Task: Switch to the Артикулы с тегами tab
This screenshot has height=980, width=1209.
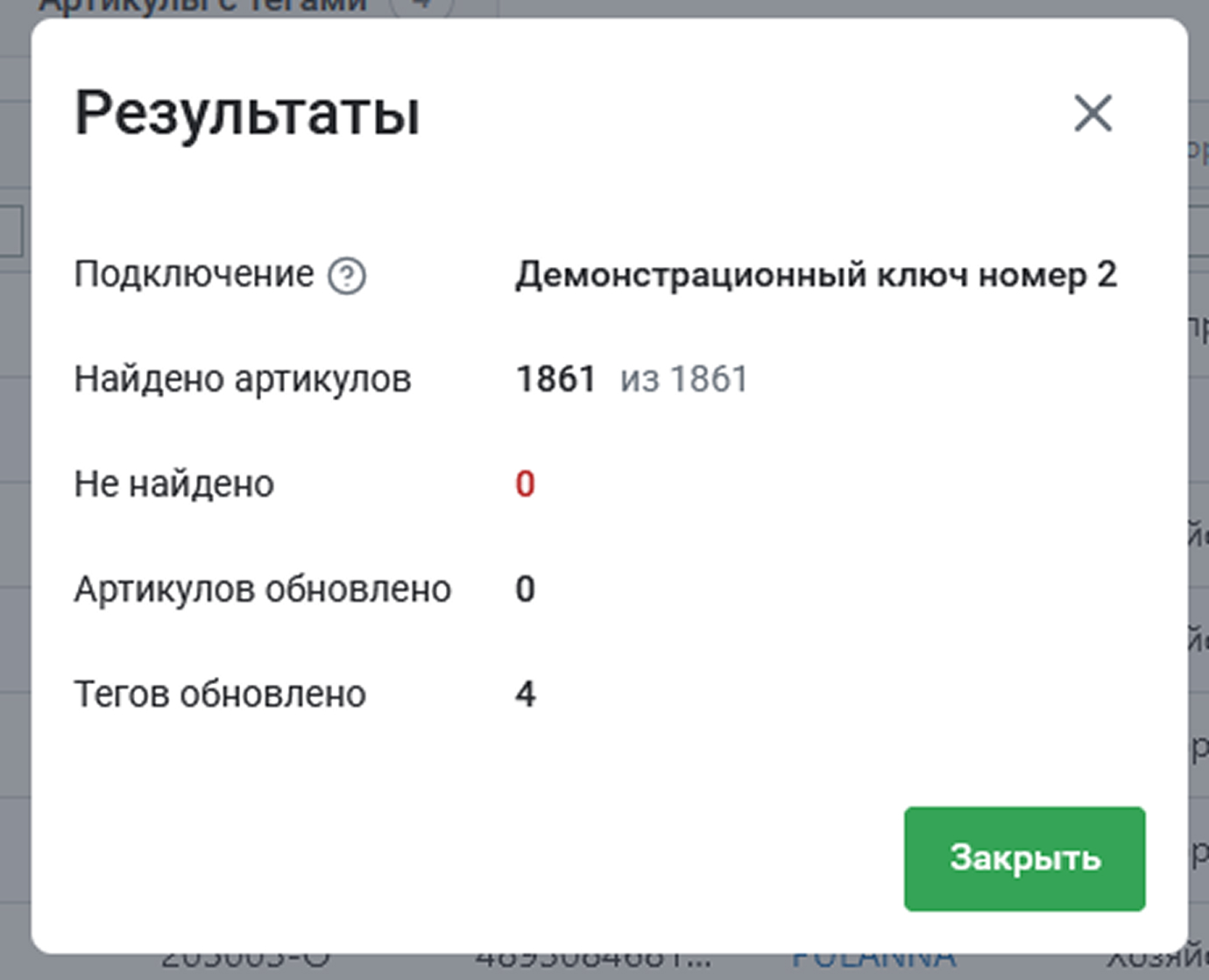Action: point(203,7)
